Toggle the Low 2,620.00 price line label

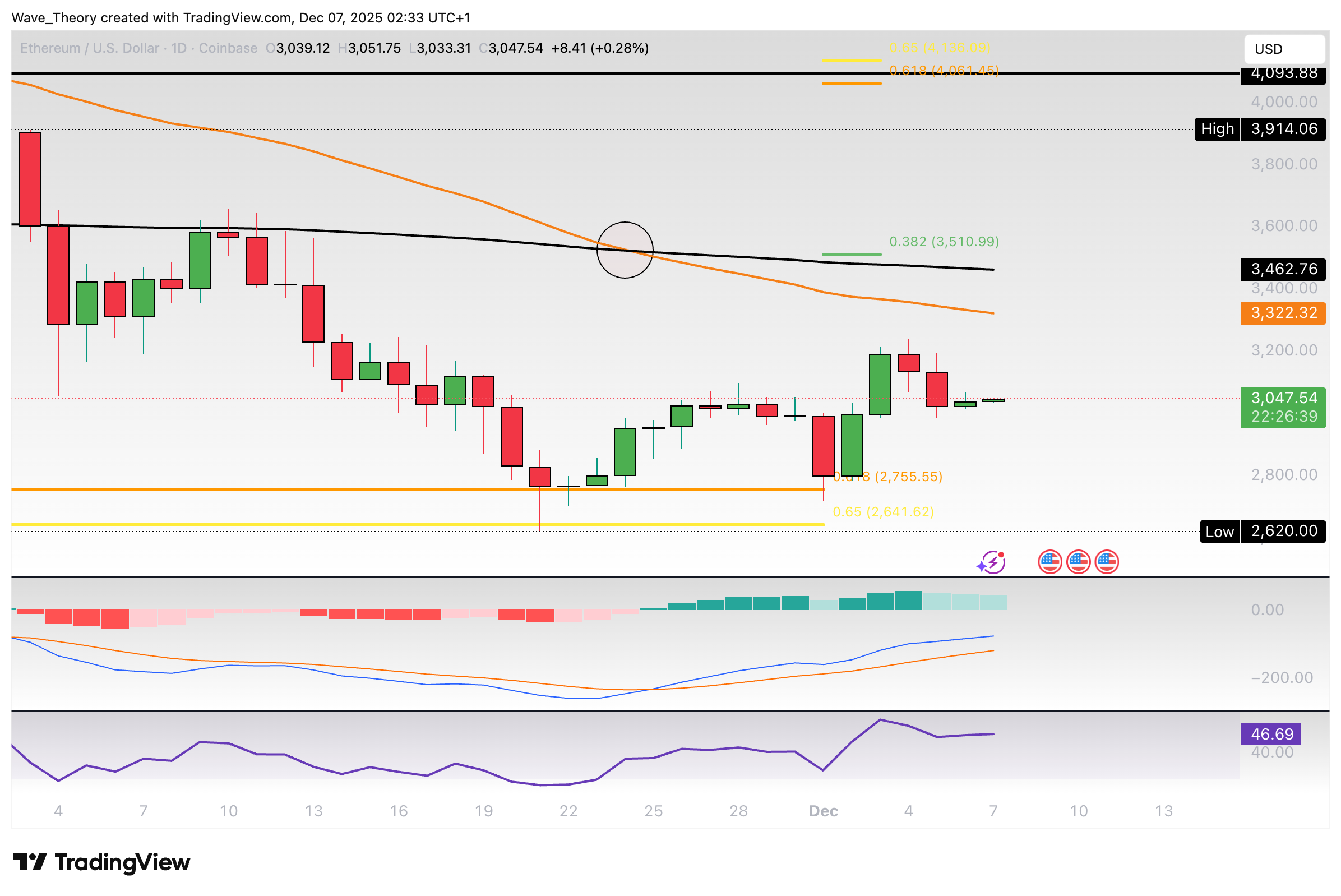point(1220,532)
